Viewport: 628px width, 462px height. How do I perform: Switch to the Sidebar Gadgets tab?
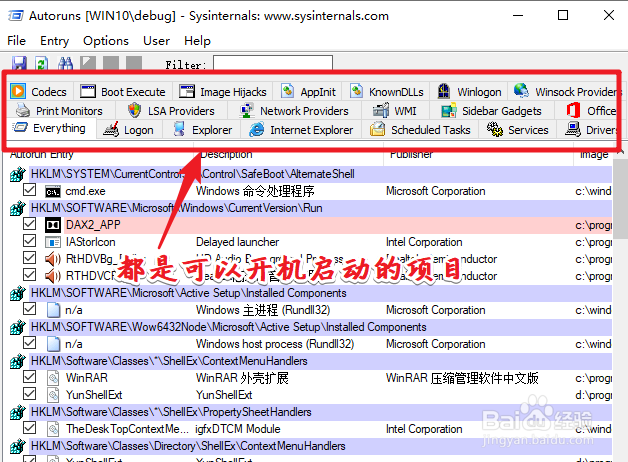[492, 110]
